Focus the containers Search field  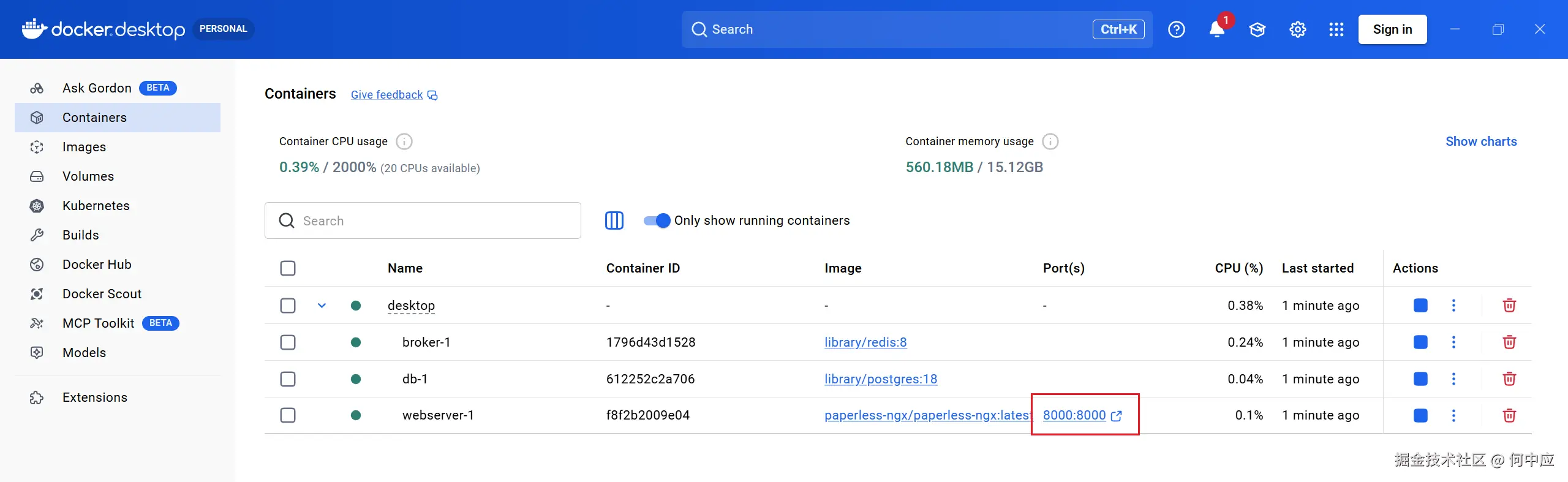pos(423,220)
